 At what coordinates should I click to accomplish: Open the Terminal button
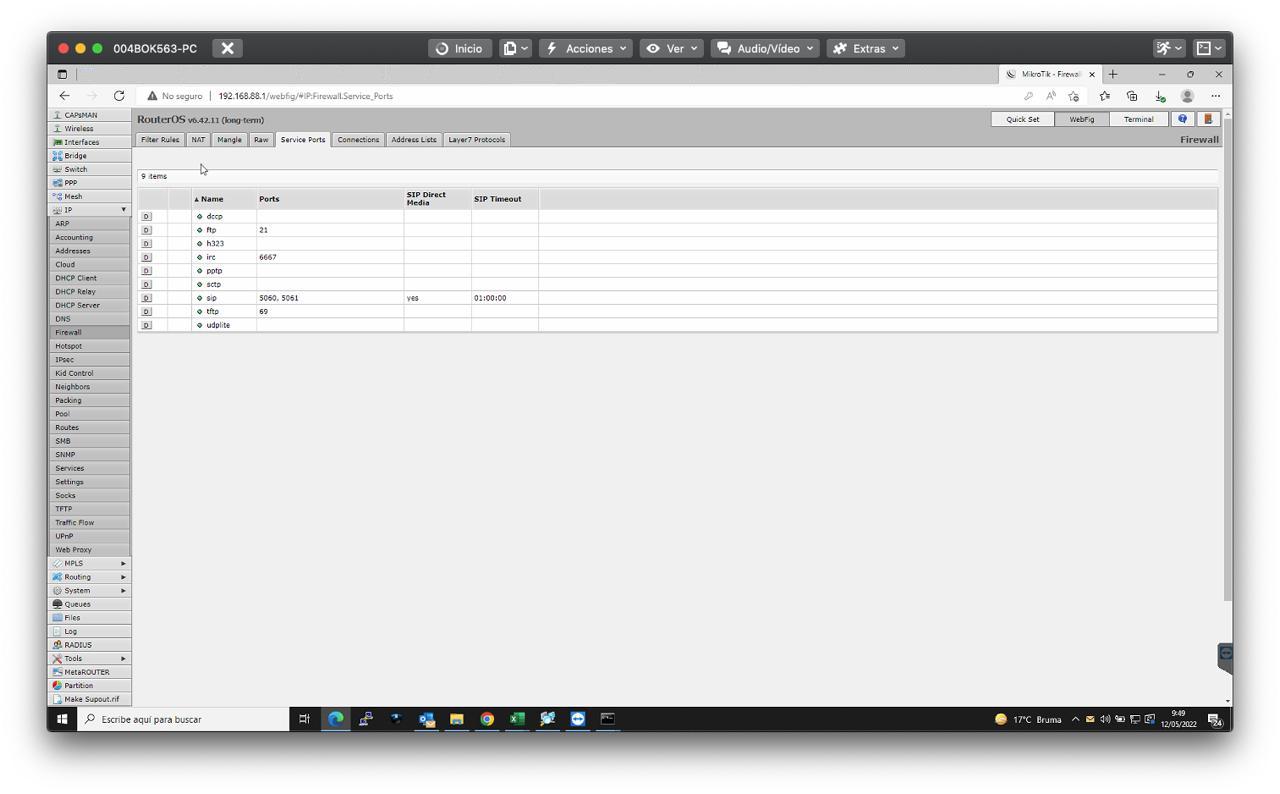1138,119
